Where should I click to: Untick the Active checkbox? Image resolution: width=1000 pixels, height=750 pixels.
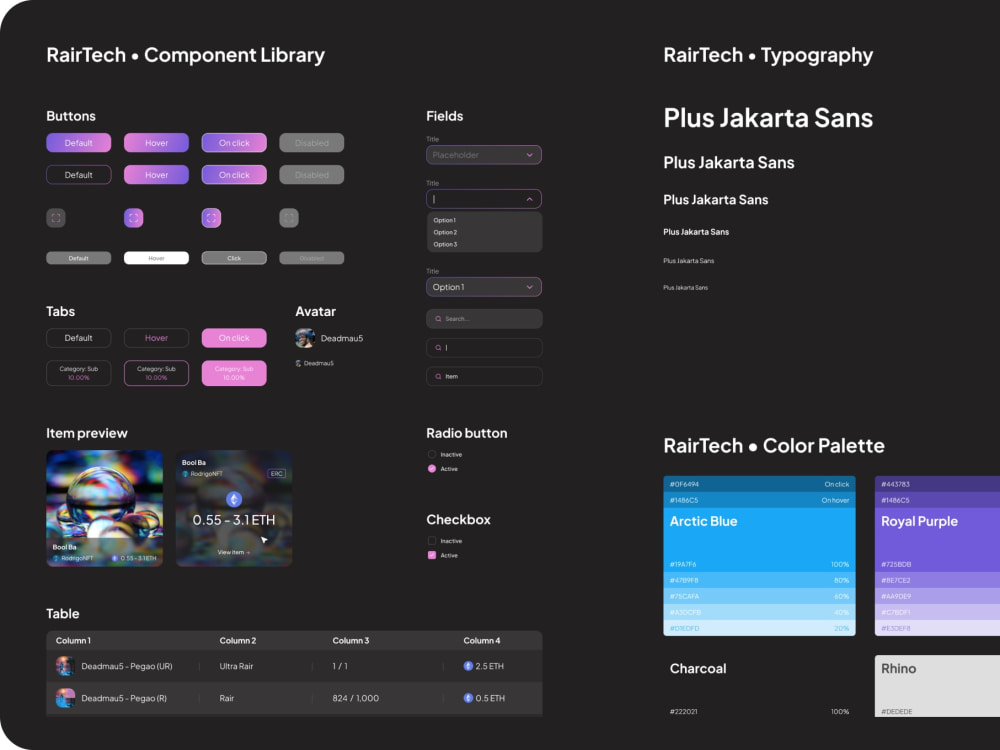coord(432,555)
